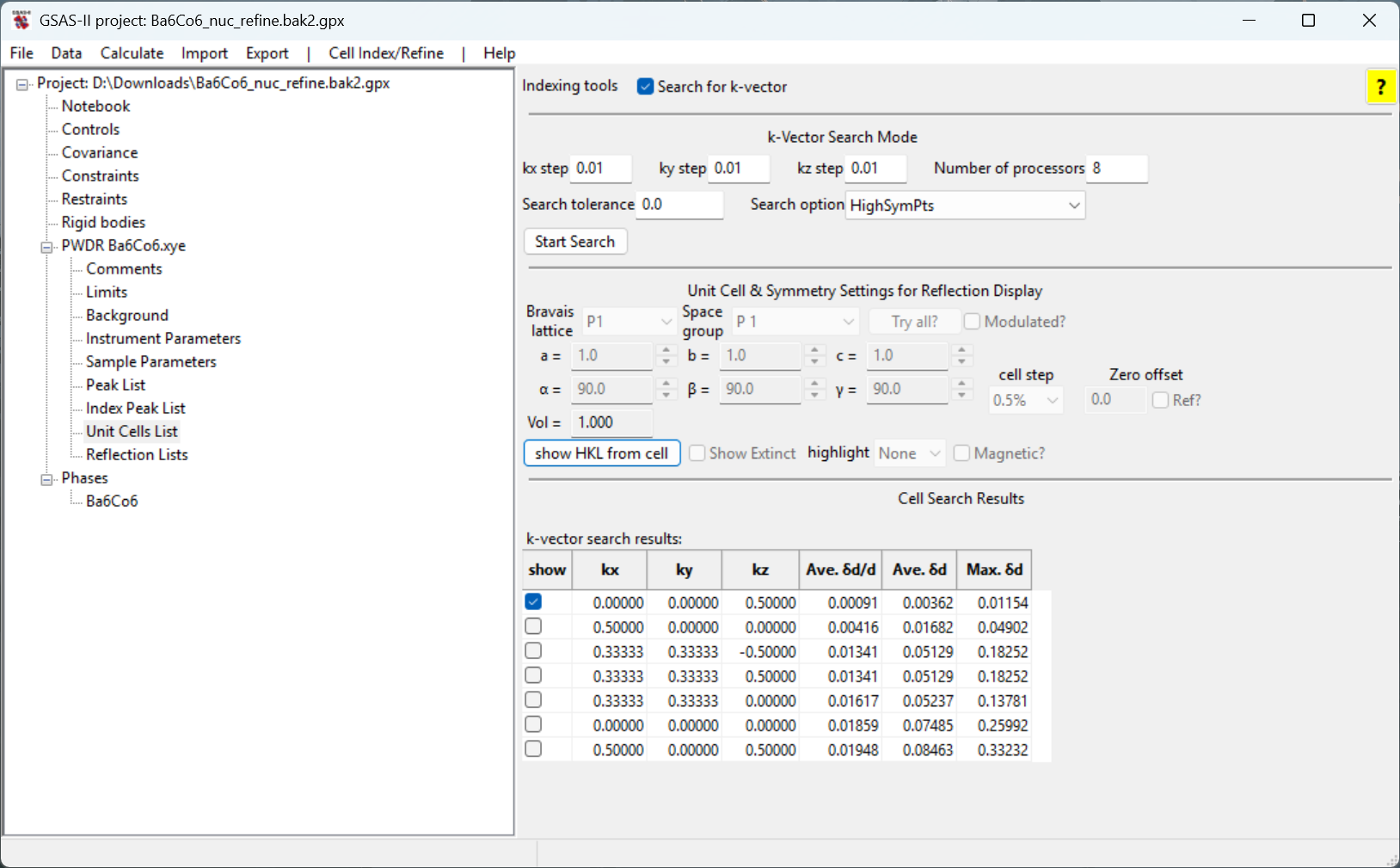Image resolution: width=1400 pixels, height=868 pixels.
Task: Collapse the Phases tree node
Action: tap(46, 479)
